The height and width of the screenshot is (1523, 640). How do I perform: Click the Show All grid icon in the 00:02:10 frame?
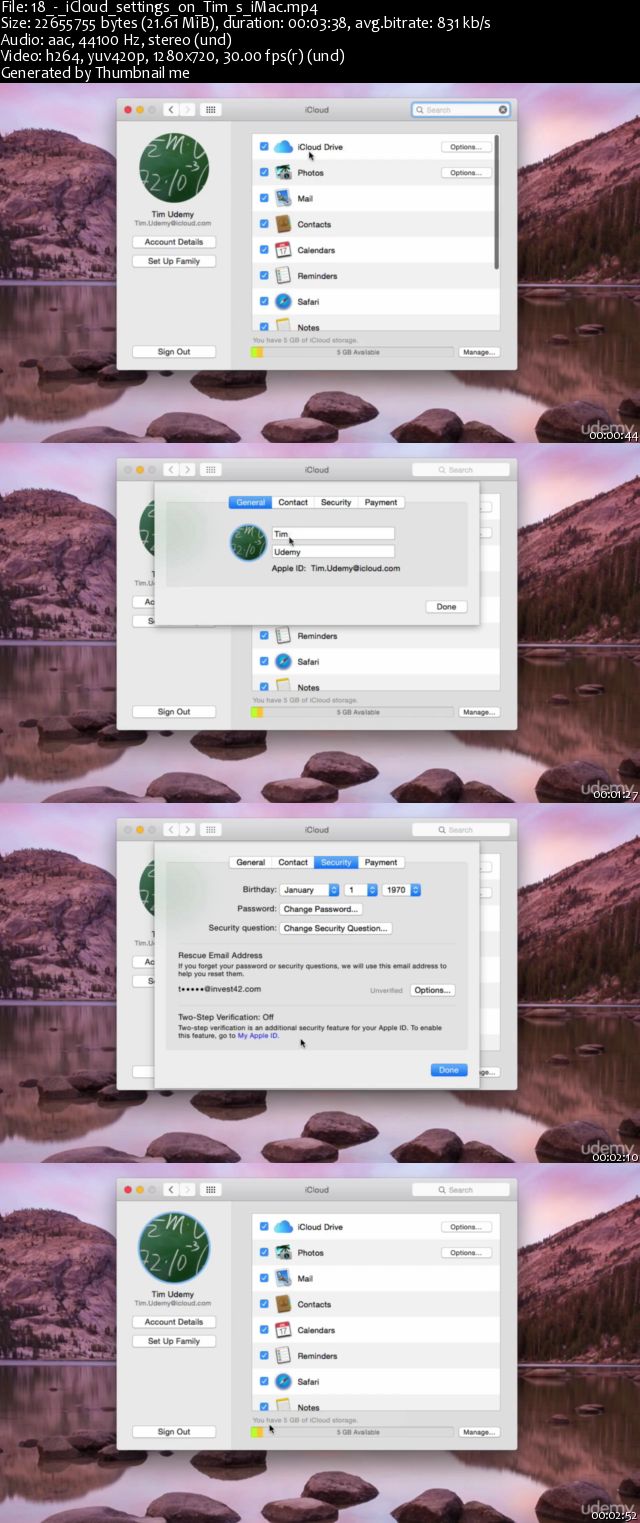point(211,830)
